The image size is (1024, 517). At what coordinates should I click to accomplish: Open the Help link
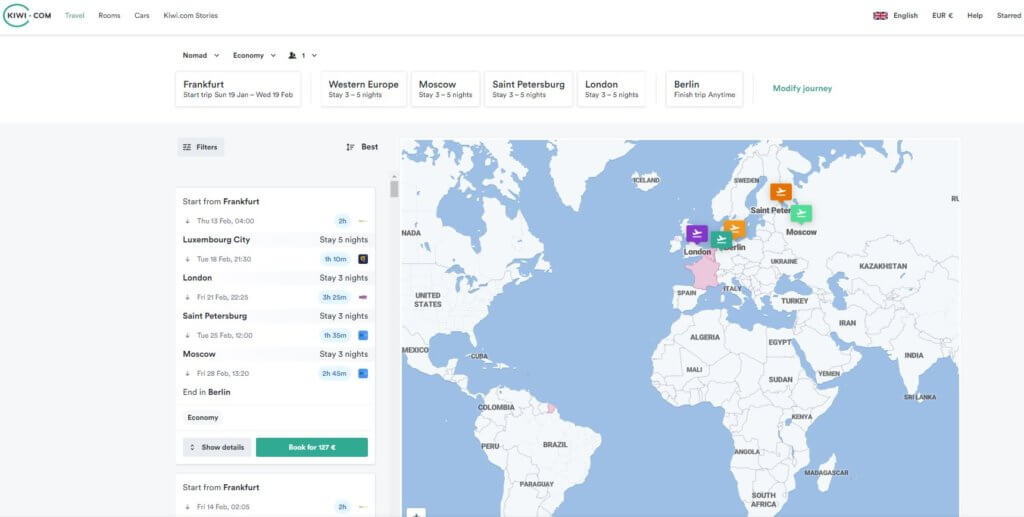coord(974,16)
